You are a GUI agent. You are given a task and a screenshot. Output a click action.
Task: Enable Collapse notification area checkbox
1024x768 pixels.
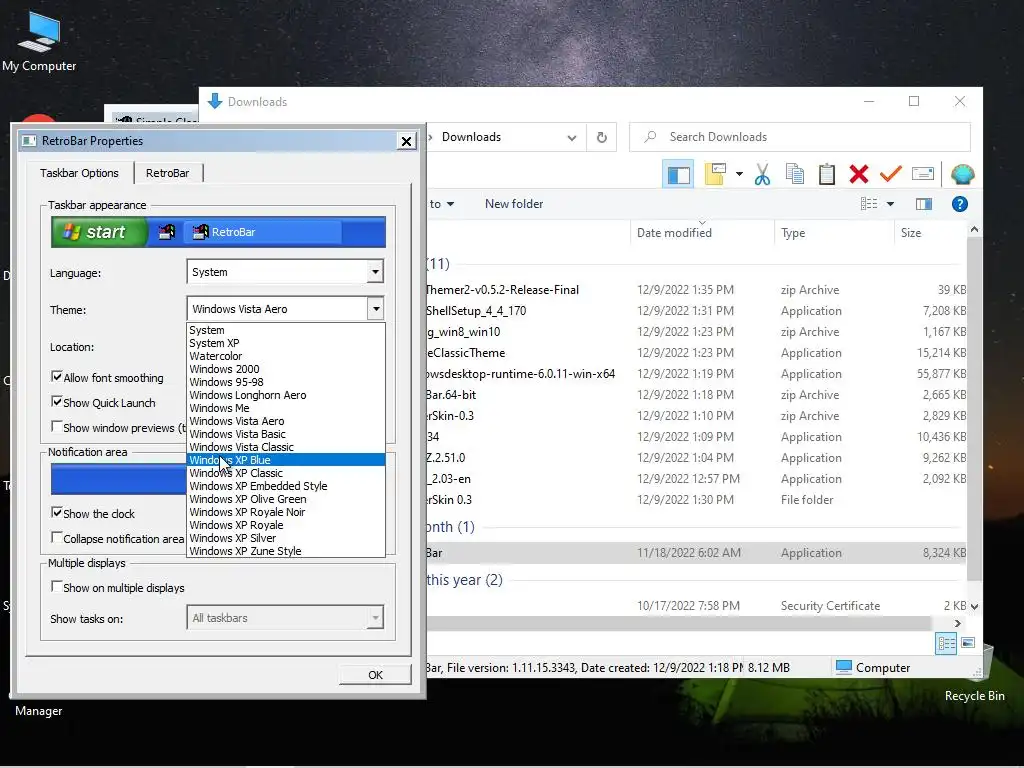tap(57, 537)
